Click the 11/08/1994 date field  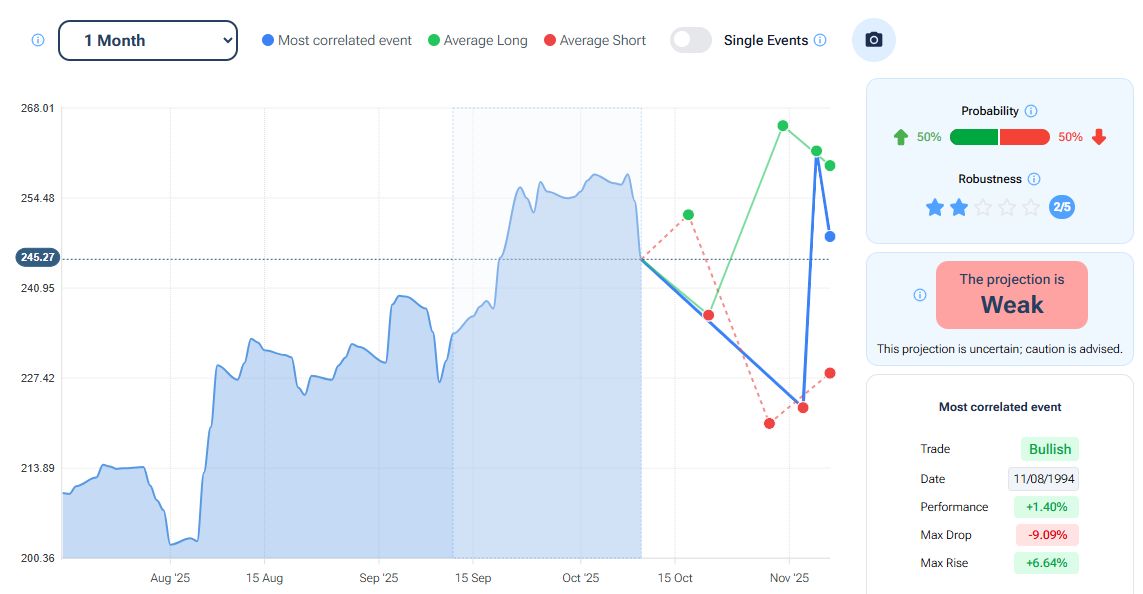pyautogui.click(x=1043, y=479)
